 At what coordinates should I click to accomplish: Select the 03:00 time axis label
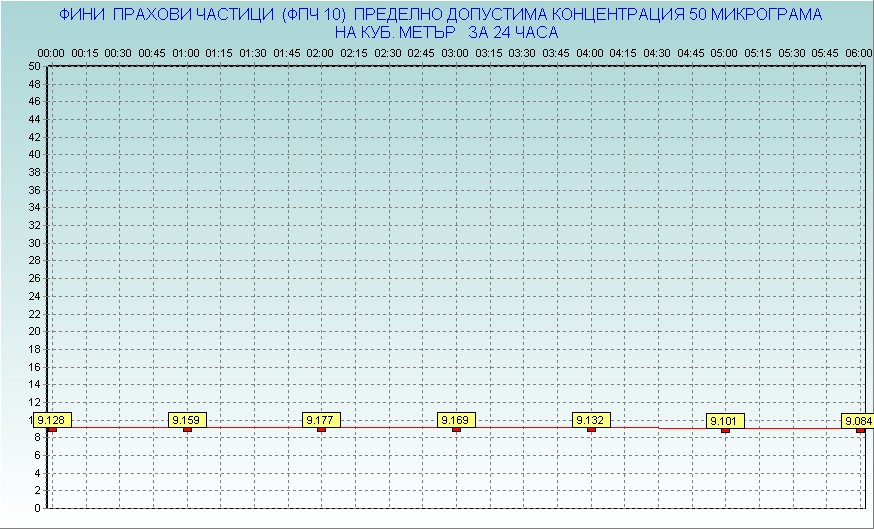pyautogui.click(x=455, y=52)
